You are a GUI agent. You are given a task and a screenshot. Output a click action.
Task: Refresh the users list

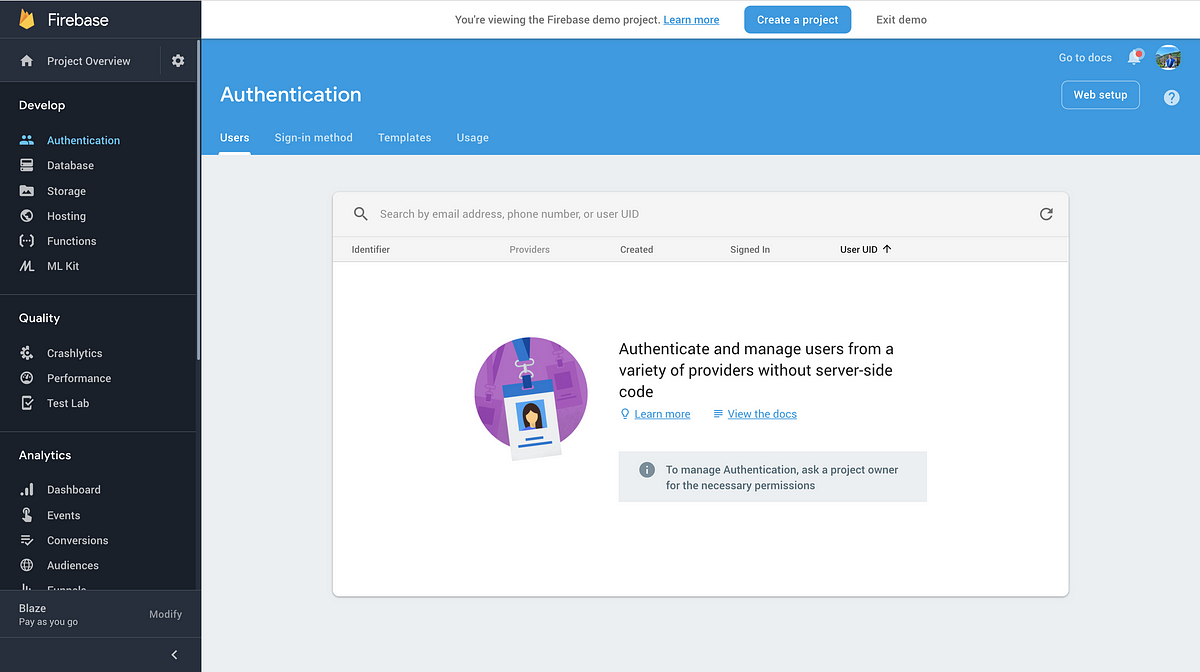click(x=1046, y=214)
